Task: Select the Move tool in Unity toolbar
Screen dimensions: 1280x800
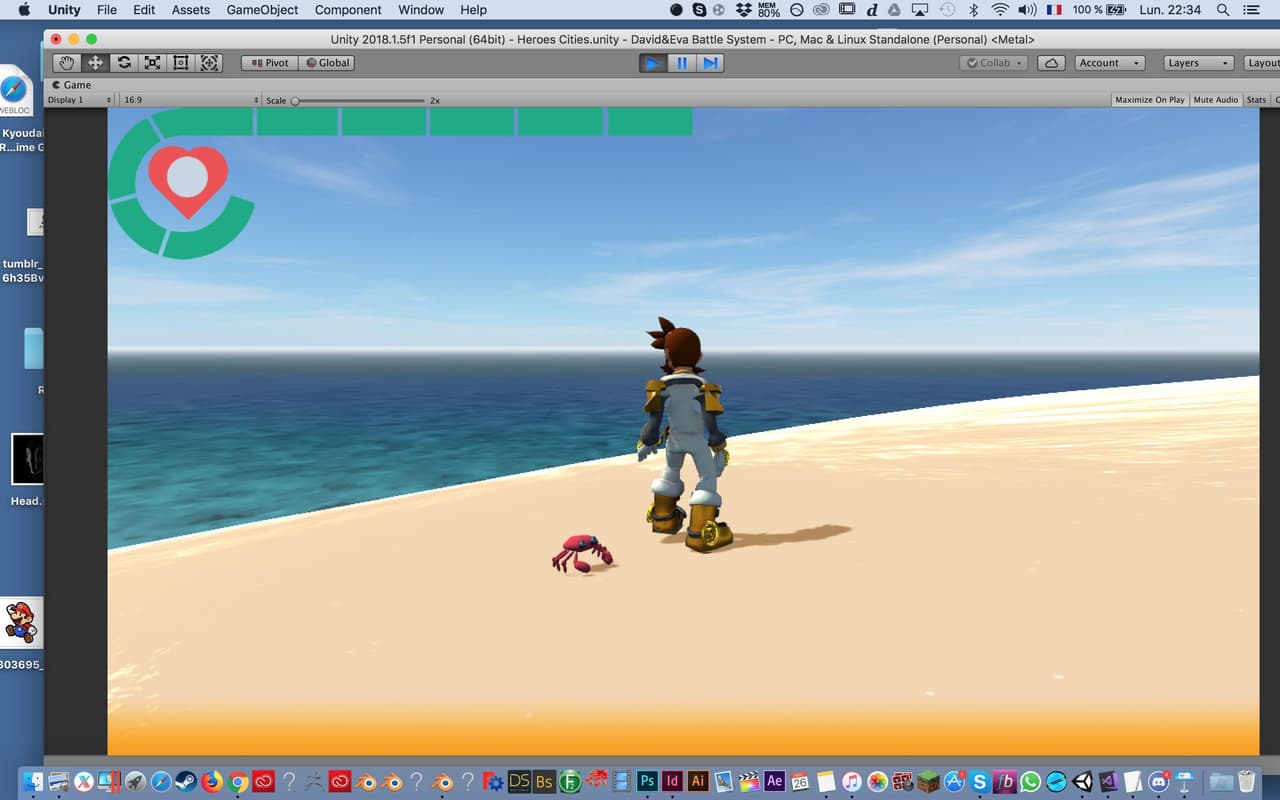Action: 95,63
